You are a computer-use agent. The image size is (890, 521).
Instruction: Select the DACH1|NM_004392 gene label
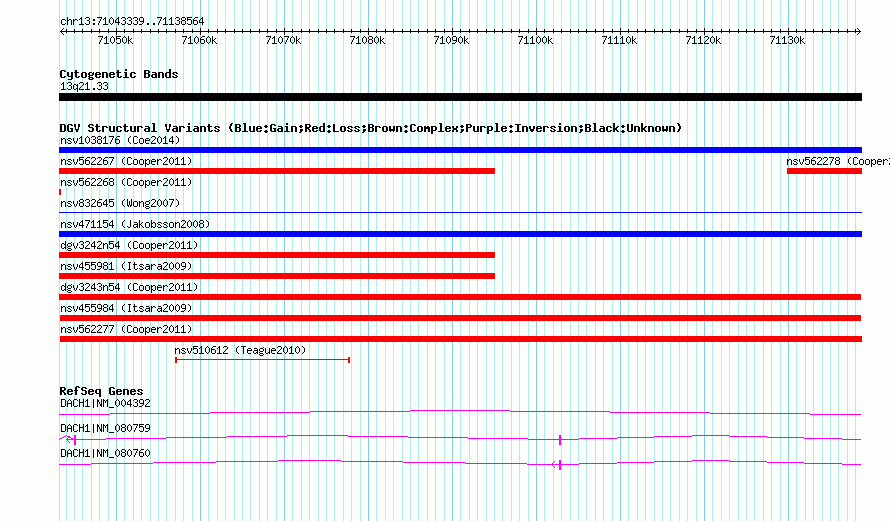click(105, 404)
